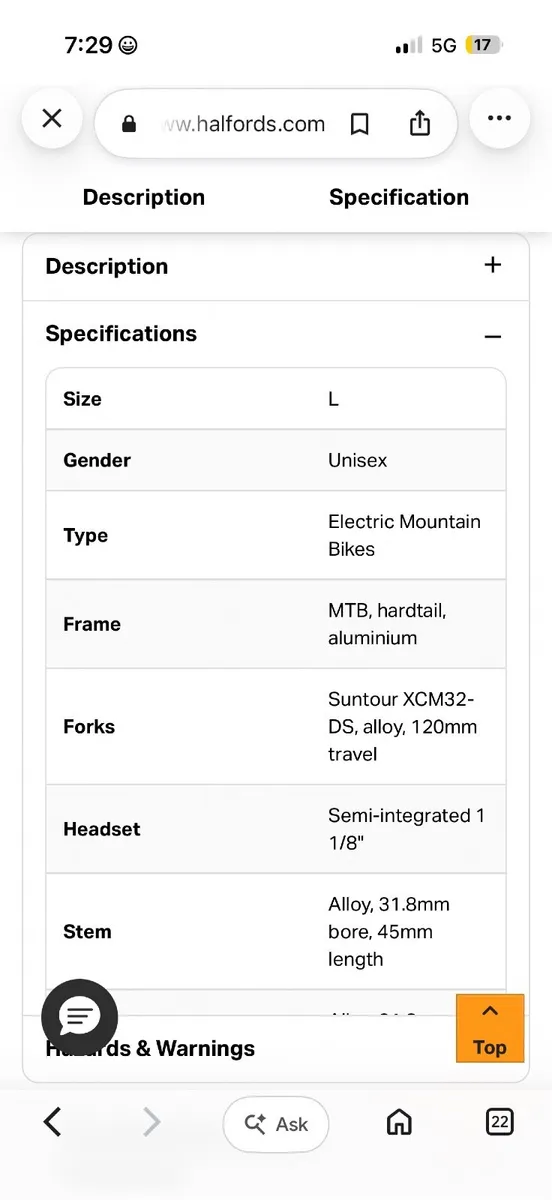The width and height of the screenshot is (552, 1200).
Task: Open the three-dot more options menu
Action: [x=499, y=119]
